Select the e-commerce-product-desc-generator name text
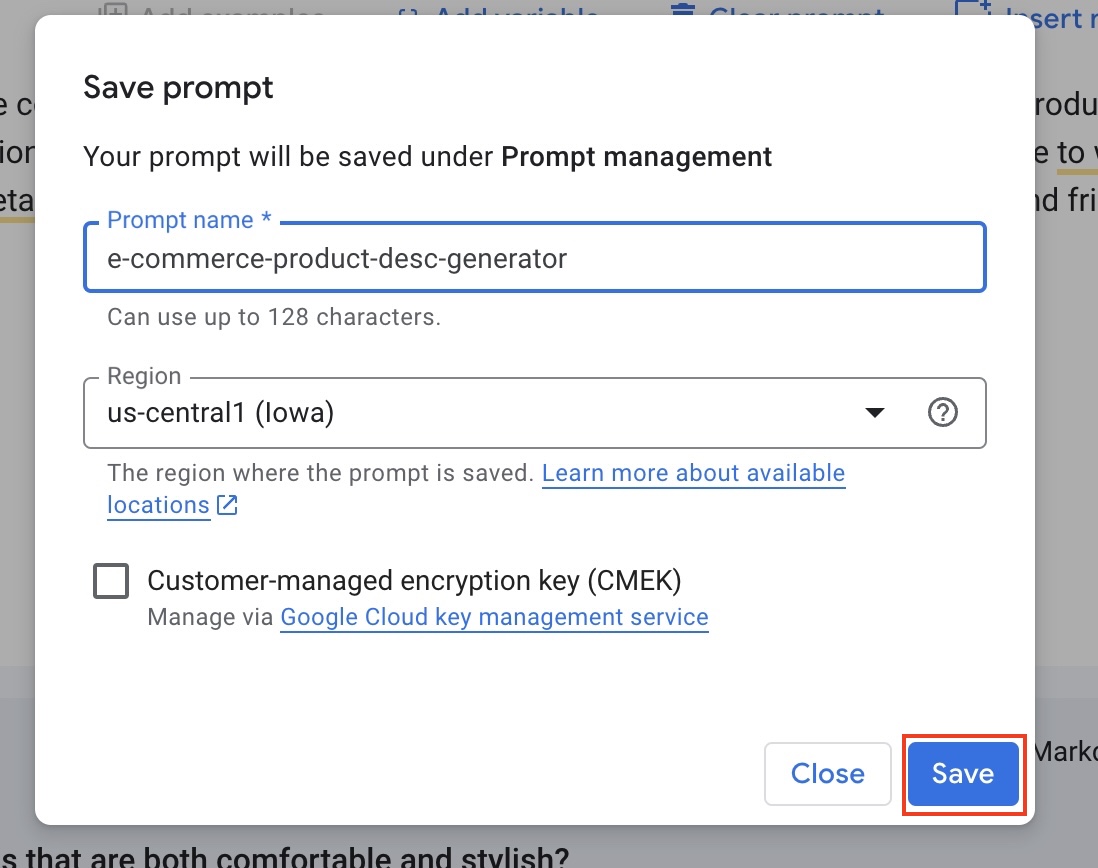This screenshot has width=1098, height=868. click(337, 257)
